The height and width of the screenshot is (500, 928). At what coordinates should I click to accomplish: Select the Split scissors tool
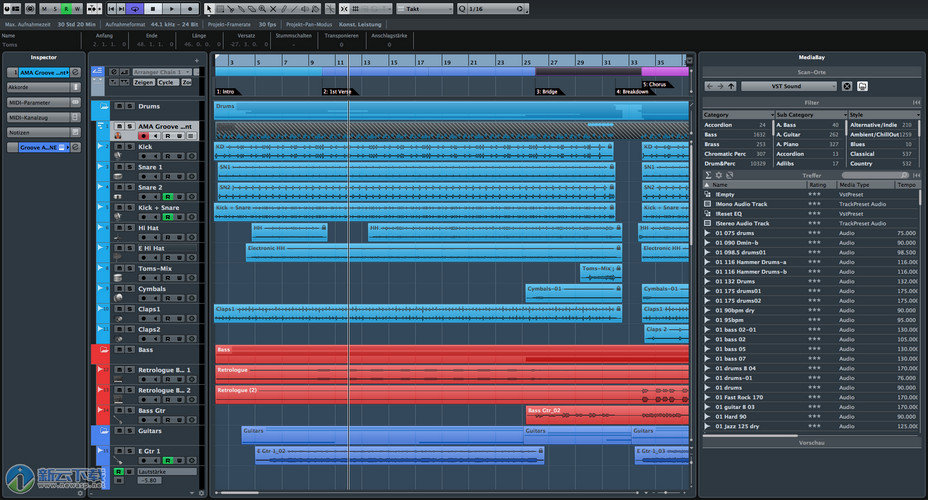click(231, 9)
